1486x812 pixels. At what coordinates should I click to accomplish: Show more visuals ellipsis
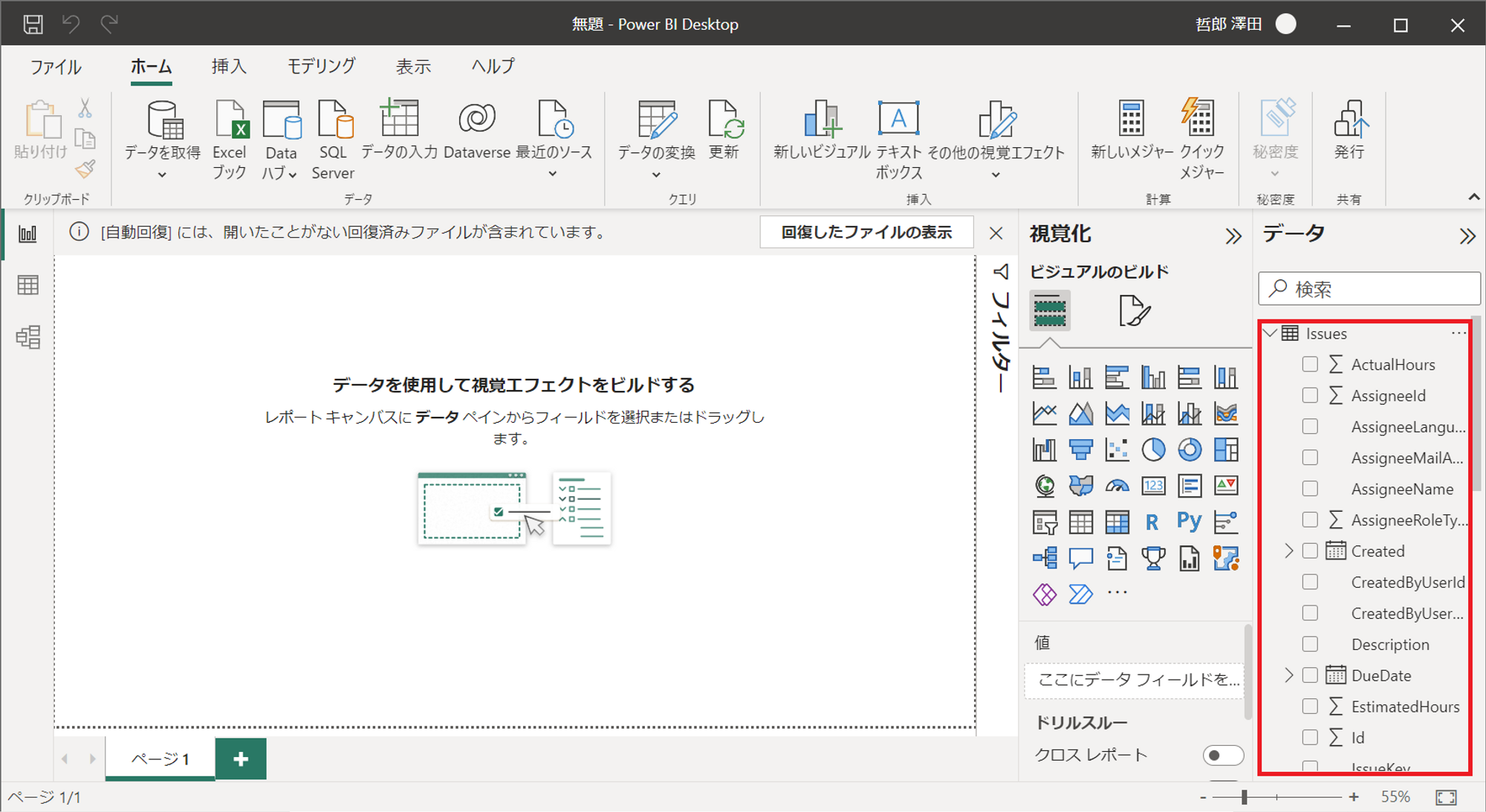coord(1117,593)
